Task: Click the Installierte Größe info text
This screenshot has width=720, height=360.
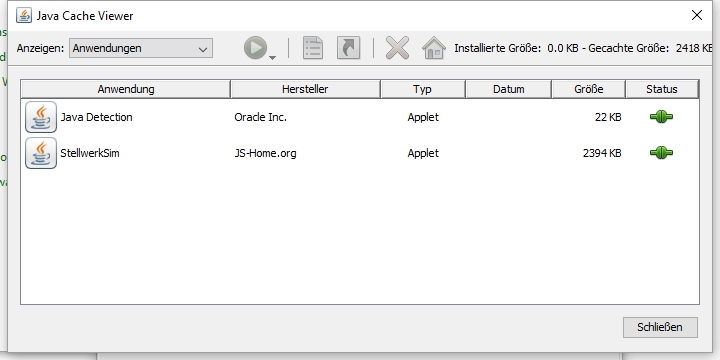Action: (x=516, y=48)
